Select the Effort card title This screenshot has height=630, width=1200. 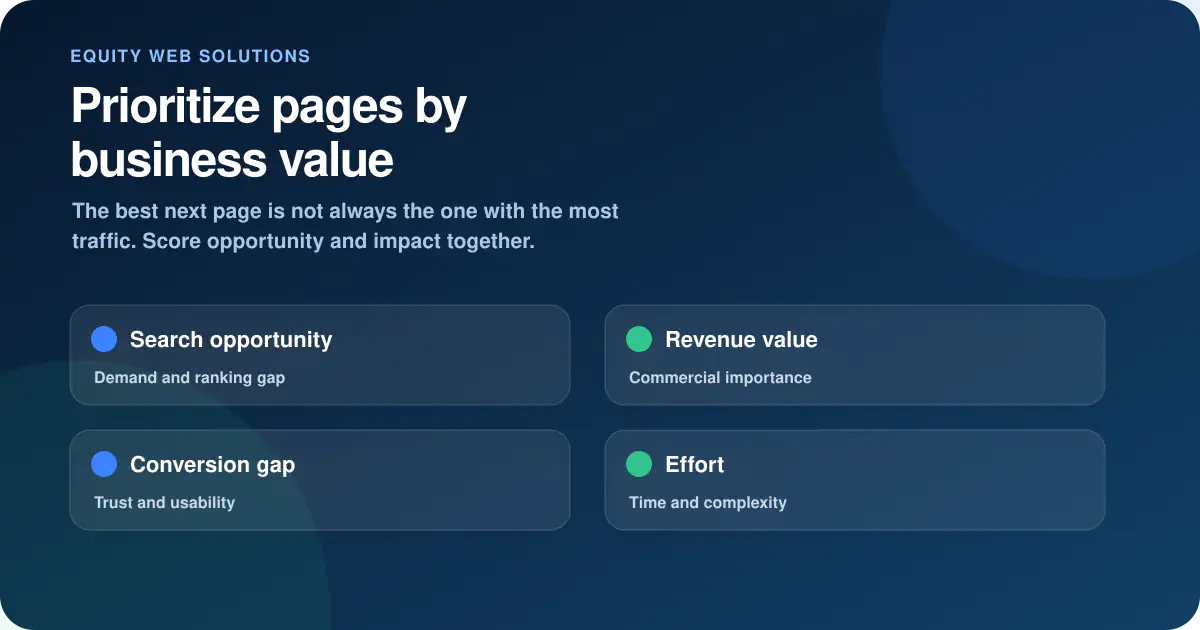[695, 465]
